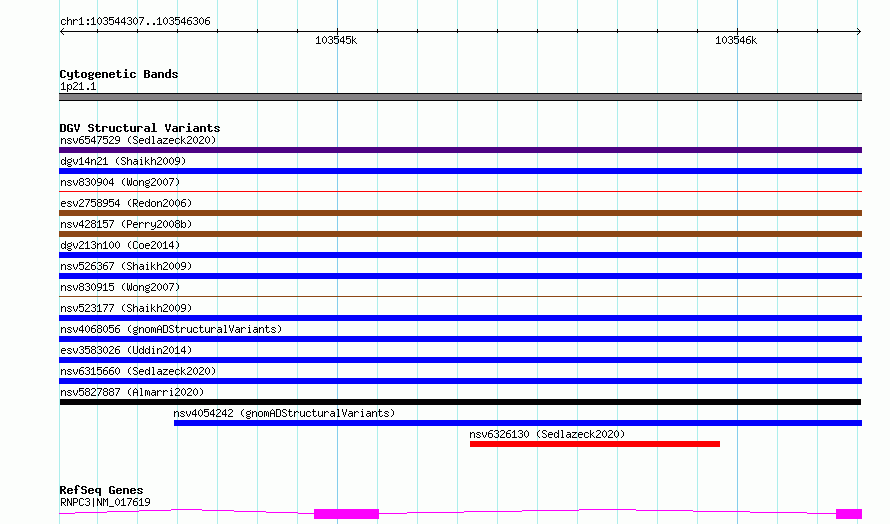Open dgv14n21 (Shaikh2009) variant label
This screenshot has height=524, width=890.
tap(123, 161)
